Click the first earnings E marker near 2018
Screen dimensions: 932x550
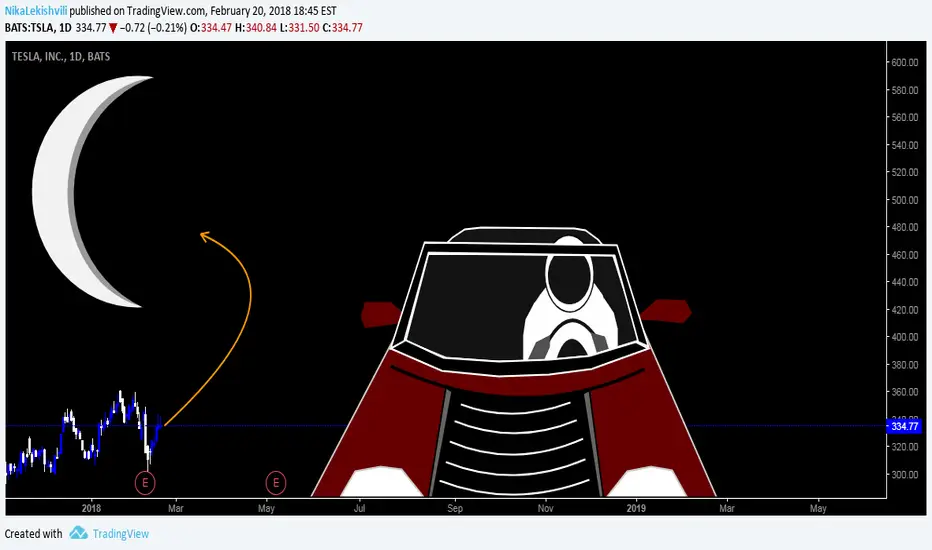[145, 483]
